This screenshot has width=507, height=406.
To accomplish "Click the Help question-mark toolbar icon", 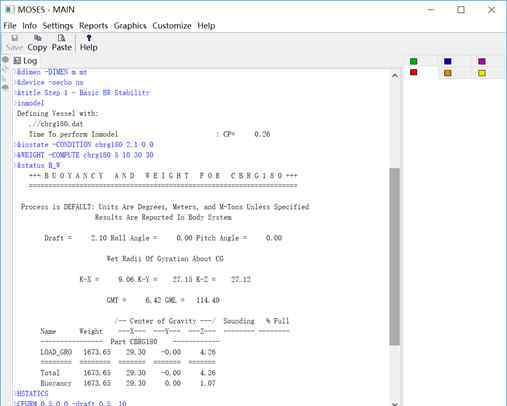I will [x=89, y=43].
